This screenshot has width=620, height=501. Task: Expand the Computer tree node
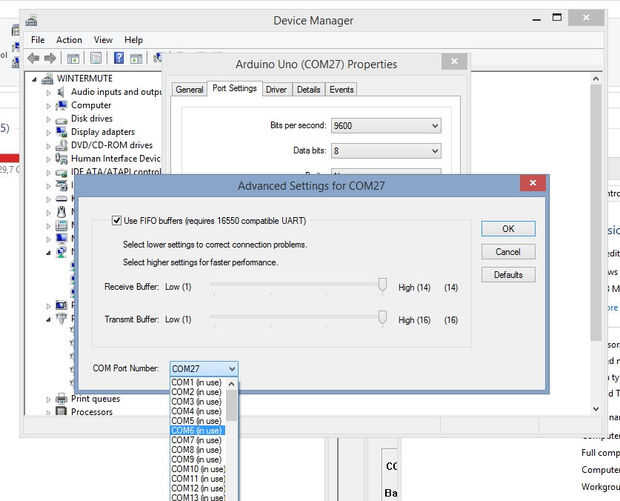point(48,106)
